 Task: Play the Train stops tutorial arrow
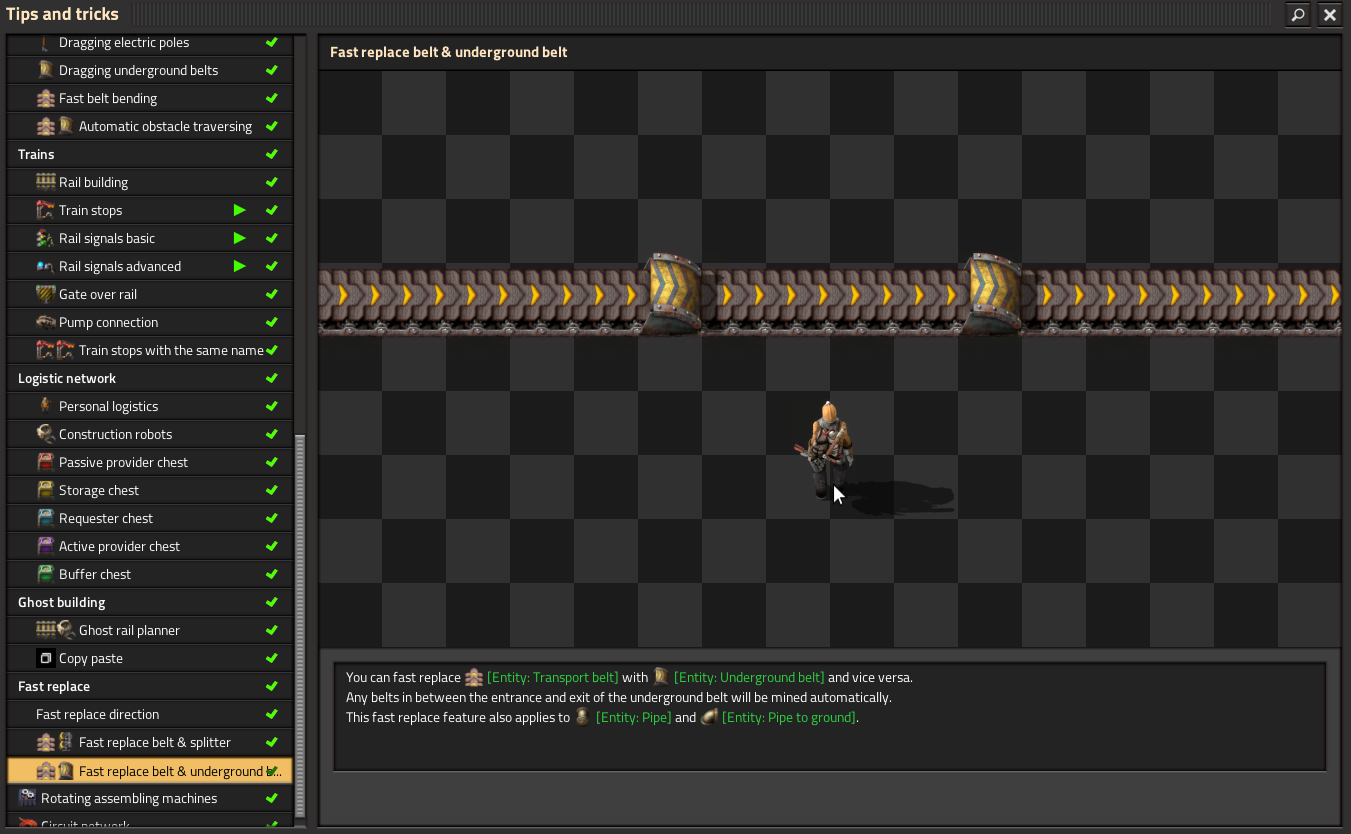pyautogui.click(x=239, y=210)
